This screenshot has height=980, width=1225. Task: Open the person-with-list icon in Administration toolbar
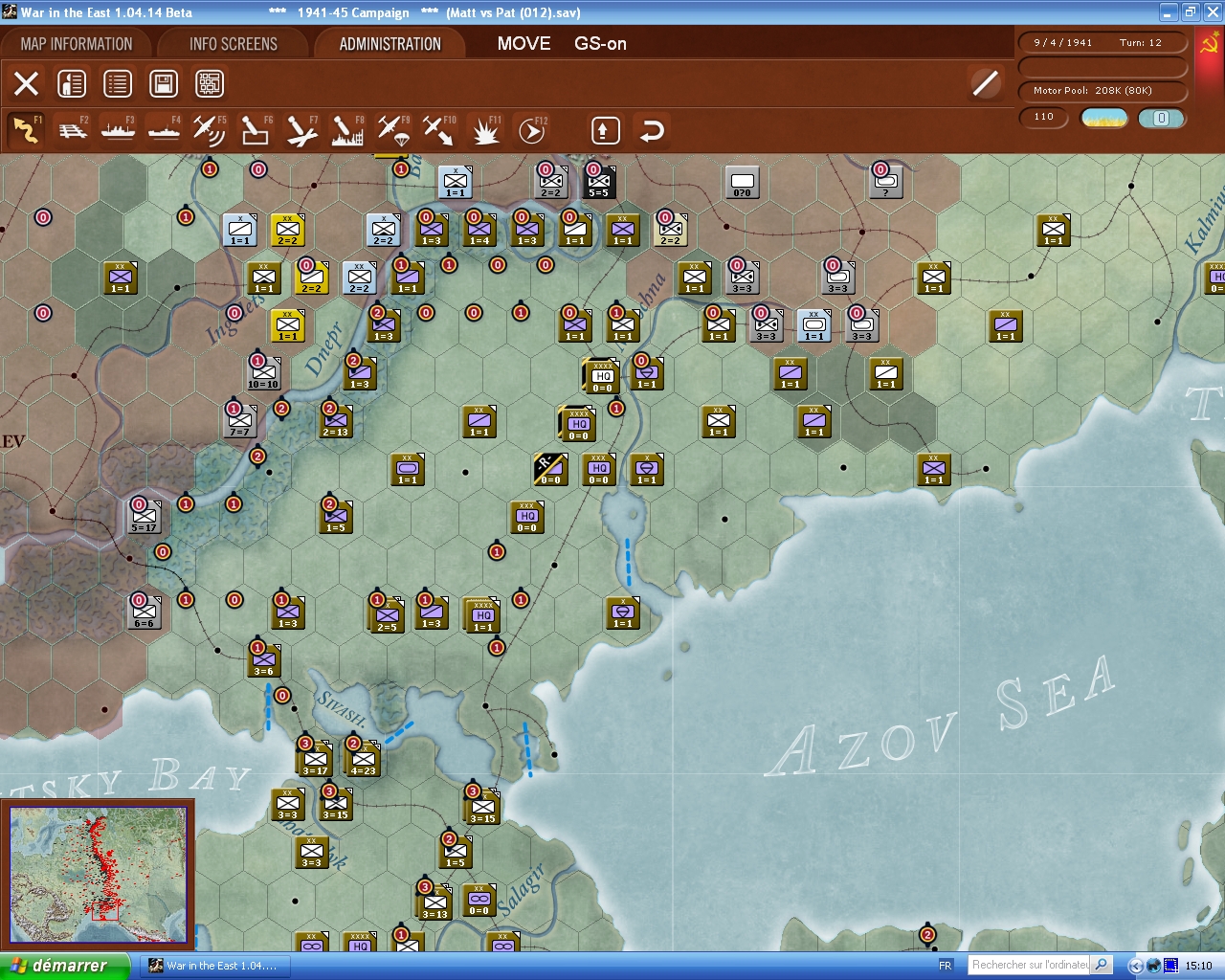coord(72,83)
